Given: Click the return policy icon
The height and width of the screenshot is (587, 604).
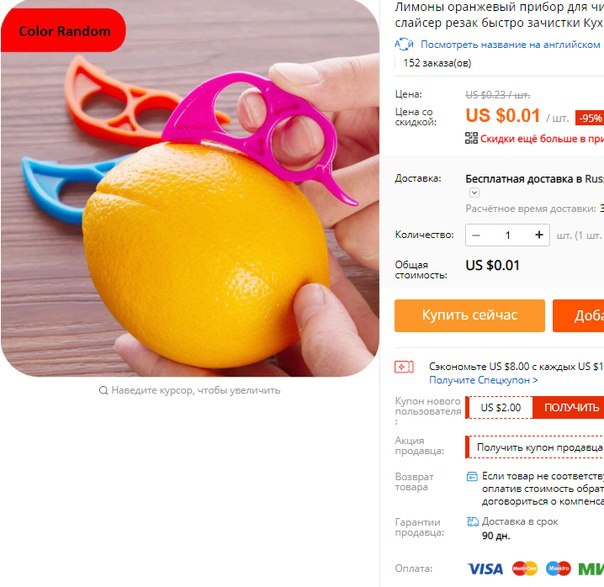Looking at the screenshot, I should pyautogui.click(x=472, y=476).
